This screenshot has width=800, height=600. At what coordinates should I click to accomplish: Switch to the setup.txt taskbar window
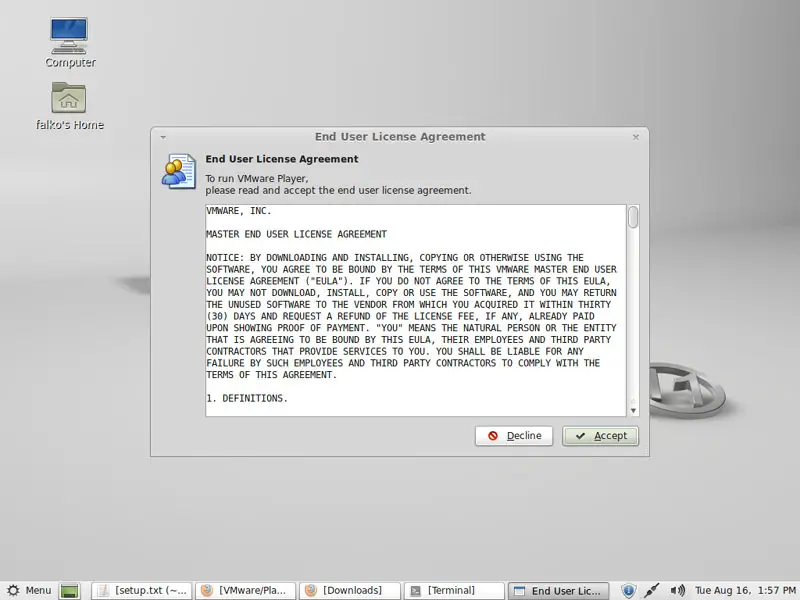[142, 591]
